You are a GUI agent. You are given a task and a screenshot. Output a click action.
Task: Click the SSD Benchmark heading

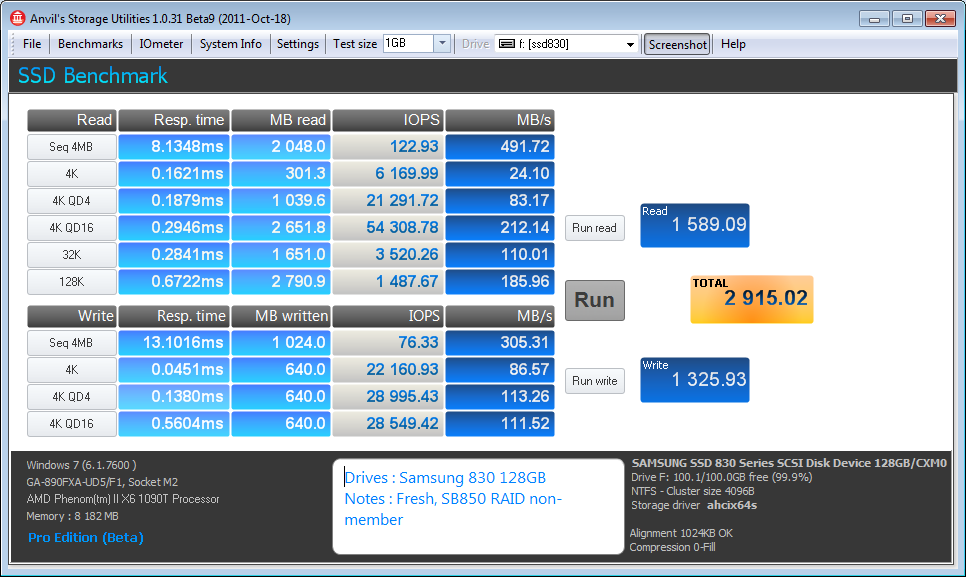click(x=92, y=76)
